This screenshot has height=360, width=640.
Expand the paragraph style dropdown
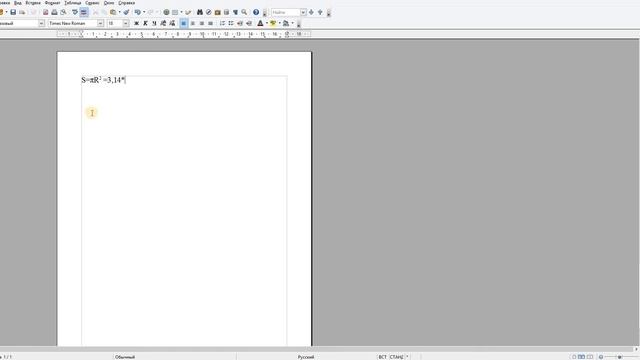point(41,23)
